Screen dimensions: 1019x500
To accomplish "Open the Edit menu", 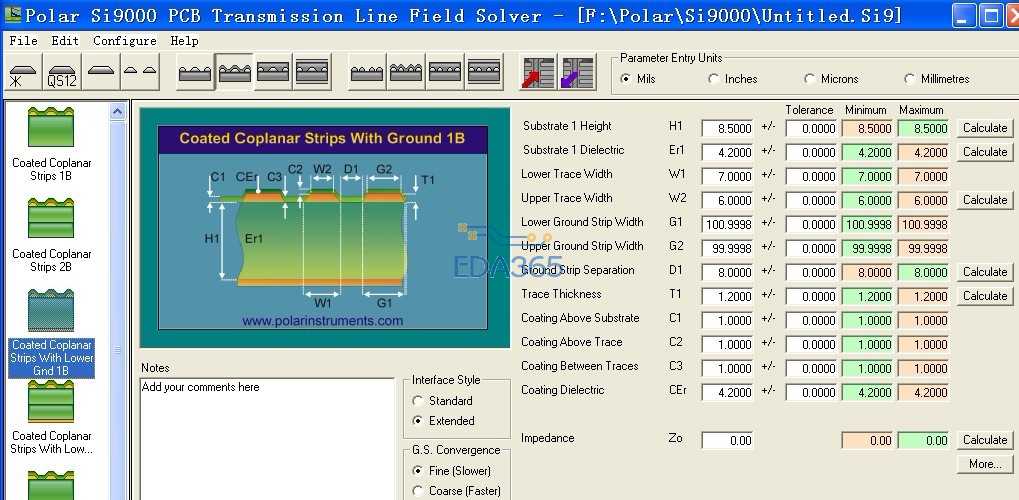I will click(65, 41).
